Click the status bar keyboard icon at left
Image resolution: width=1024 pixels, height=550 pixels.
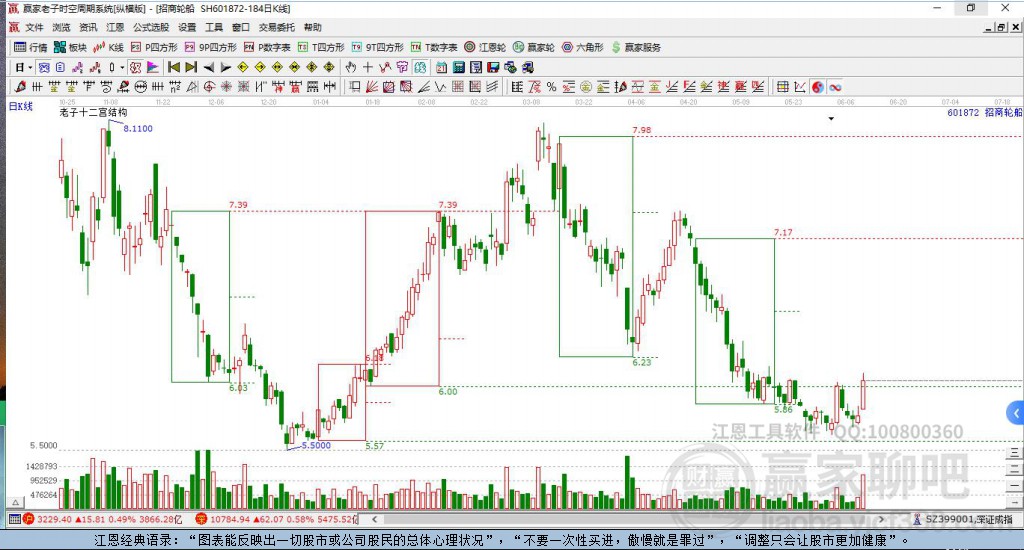point(14,519)
